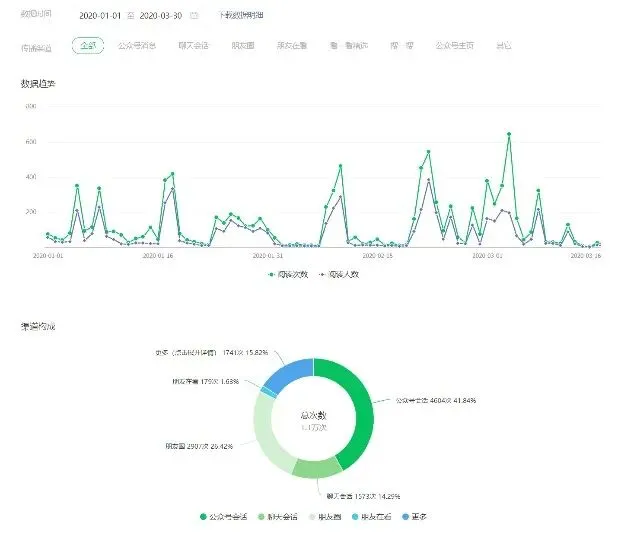Click the 朋友在看 1.63% donut label
621x548 pixels.
(206, 382)
